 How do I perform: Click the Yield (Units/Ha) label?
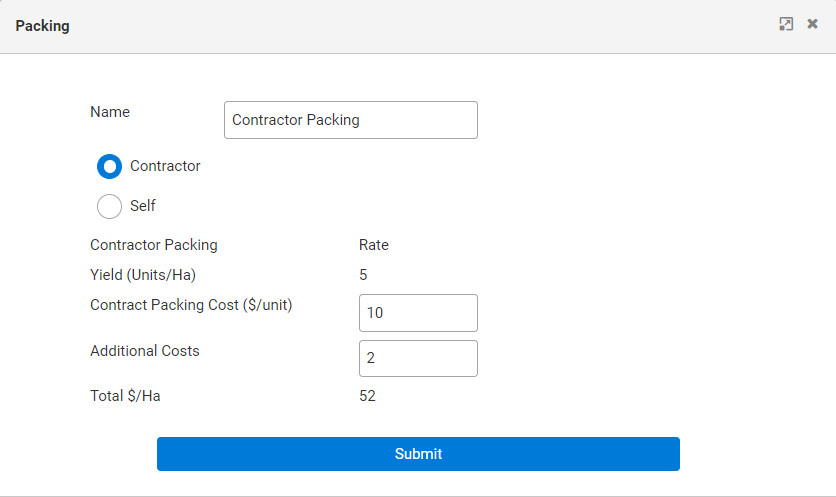tap(150, 275)
